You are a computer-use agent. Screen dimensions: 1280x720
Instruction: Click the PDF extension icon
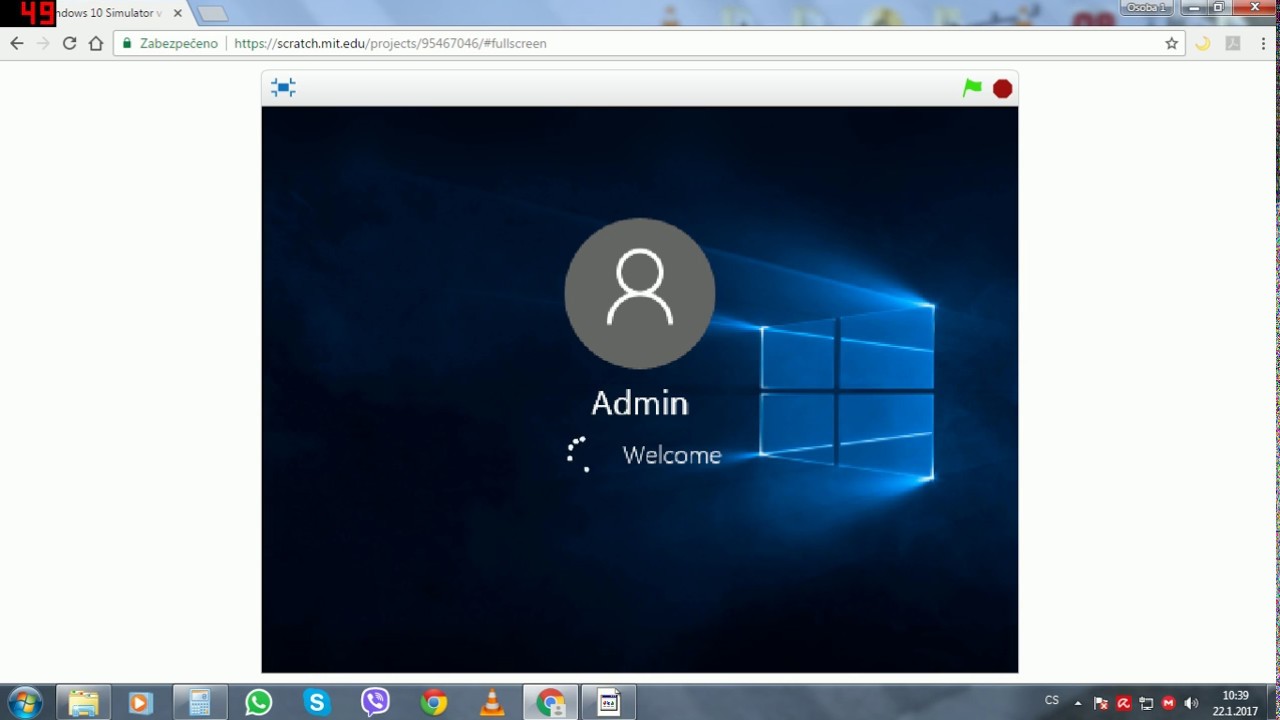click(1233, 43)
